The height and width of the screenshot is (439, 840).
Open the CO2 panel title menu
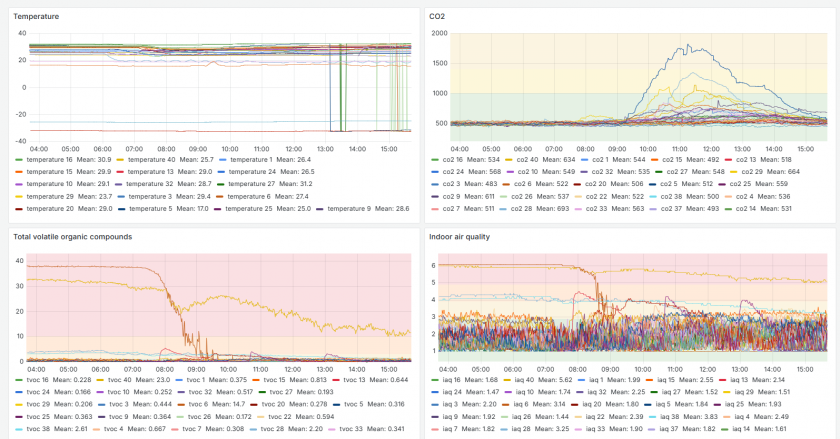[437, 17]
